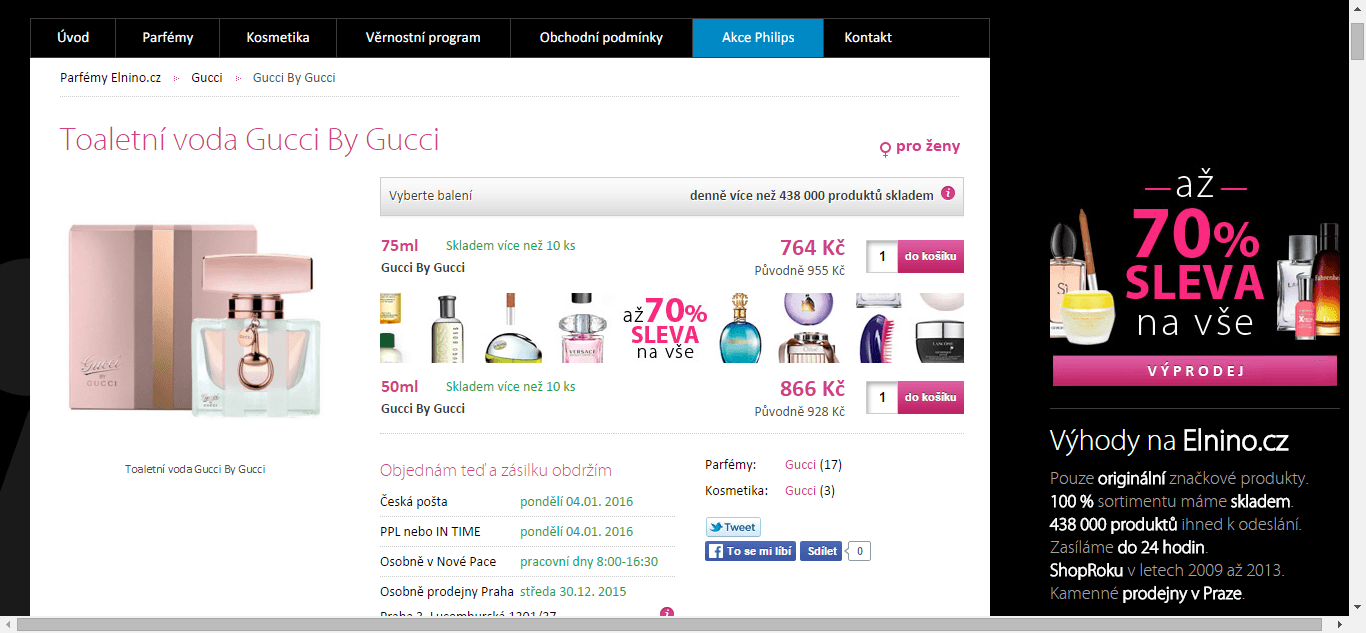
Task: Click the Parfémy Elnino.cz breadcrumb
Action: [x=110, y=77]
